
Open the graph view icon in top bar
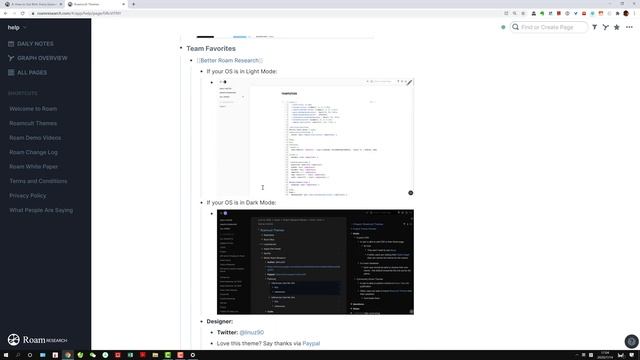(606, 27)
